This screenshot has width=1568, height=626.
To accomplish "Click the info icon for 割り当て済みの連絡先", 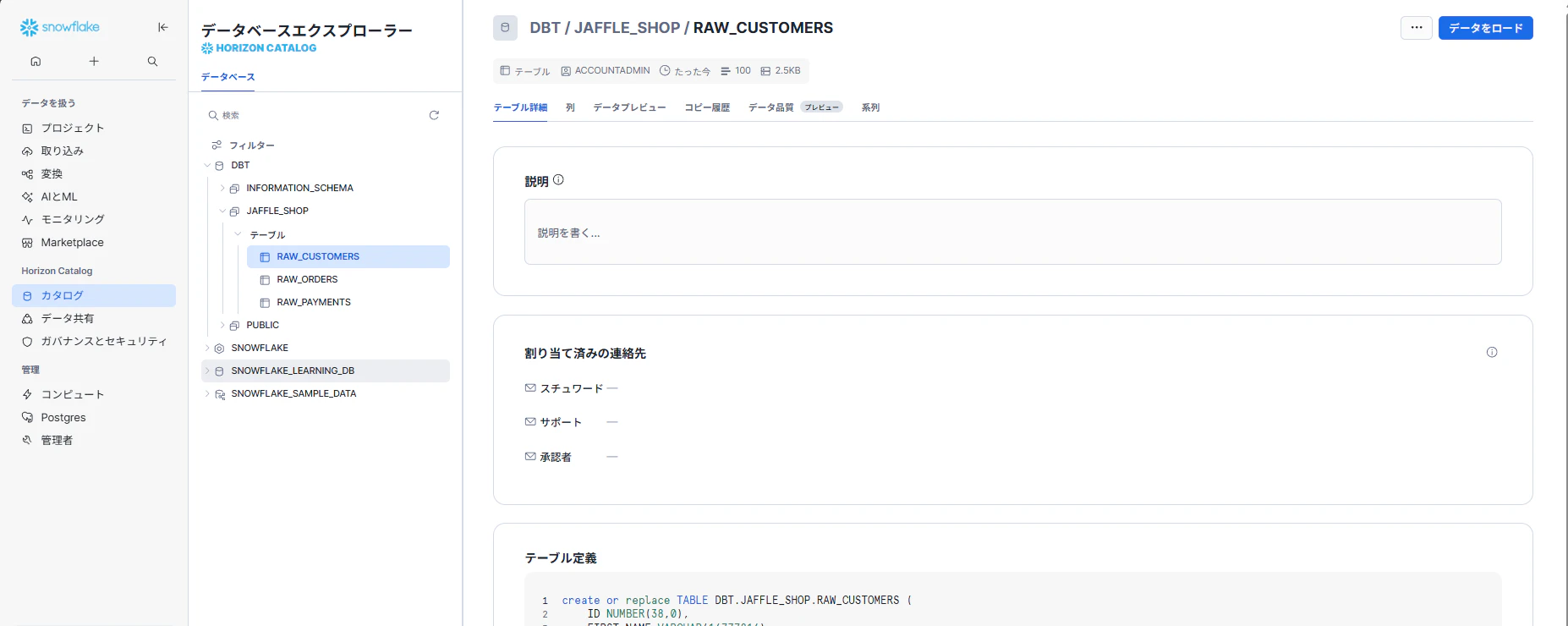I will (1492, 353).
